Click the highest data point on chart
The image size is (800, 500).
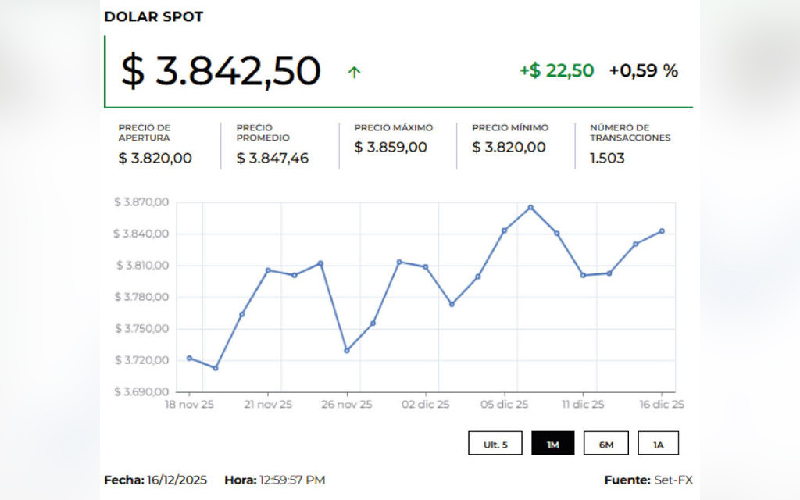(x=531, y=207)
